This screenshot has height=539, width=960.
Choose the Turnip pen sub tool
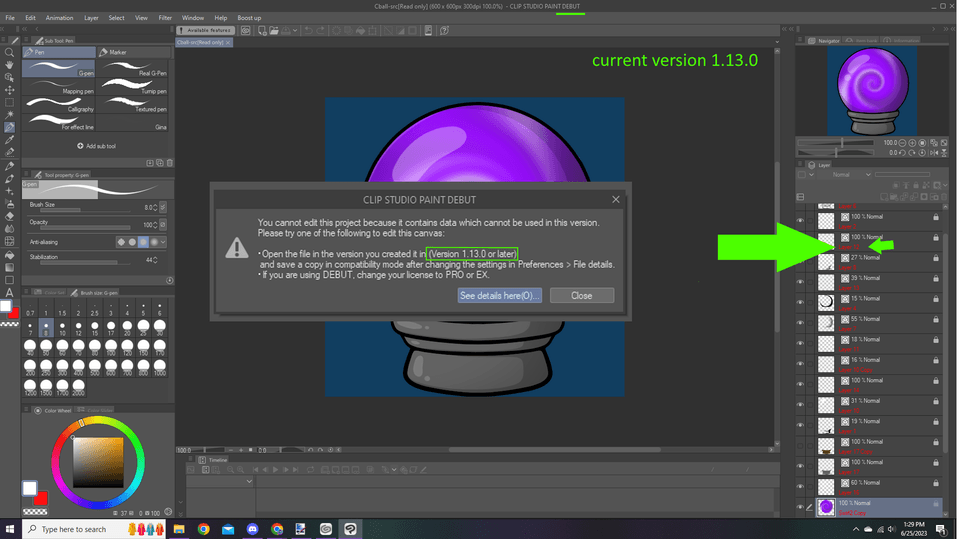click(x=134, y=86)
